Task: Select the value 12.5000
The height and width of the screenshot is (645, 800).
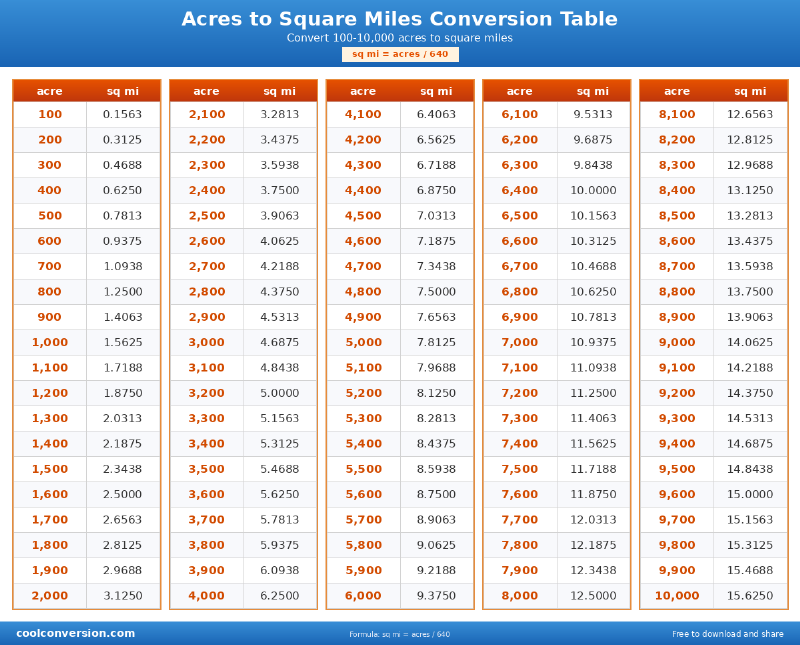Action: click(593, 596)
